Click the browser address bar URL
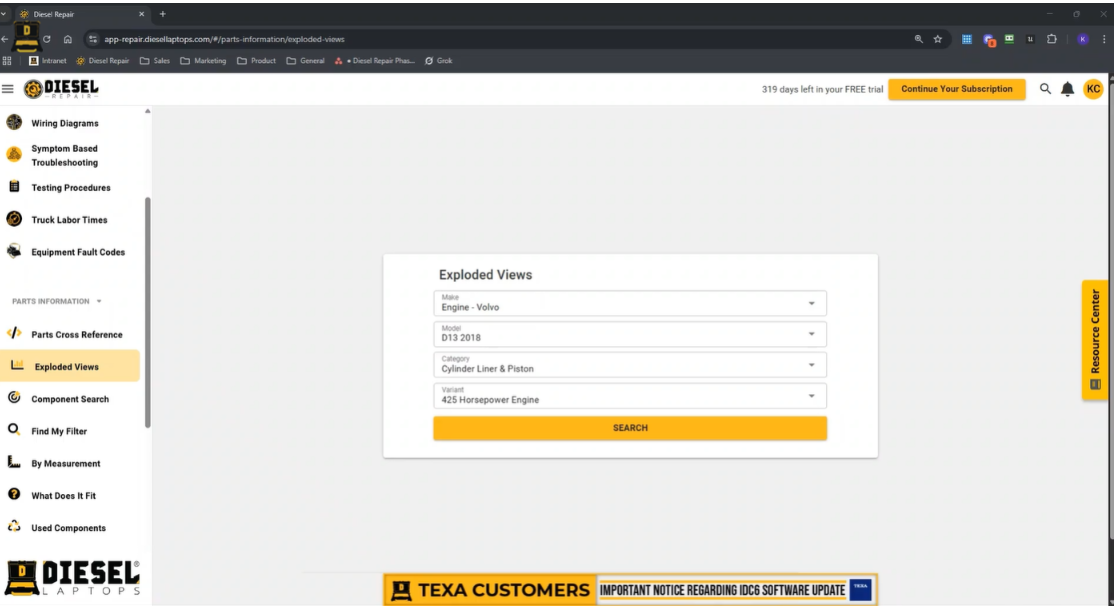 [x=224, y=39]
